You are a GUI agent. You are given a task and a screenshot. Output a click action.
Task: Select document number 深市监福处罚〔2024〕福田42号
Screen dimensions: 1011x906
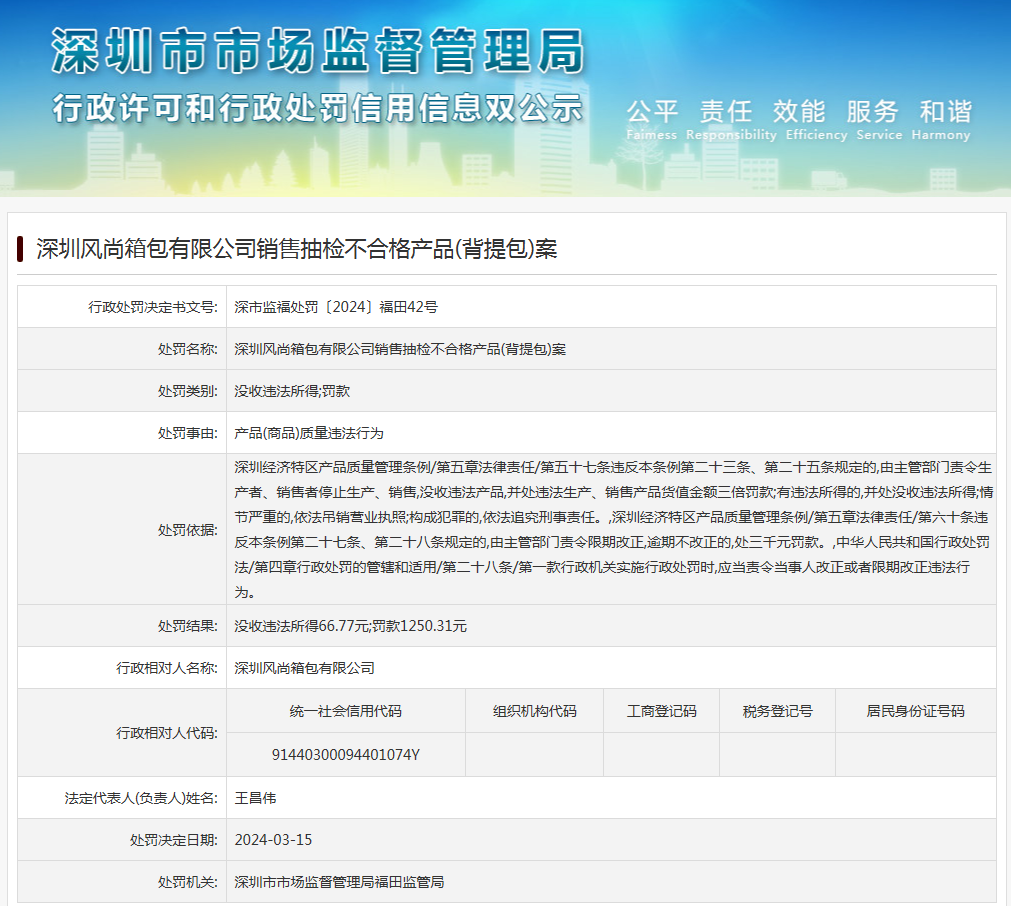pyautogui.click(x=336, y=307)
